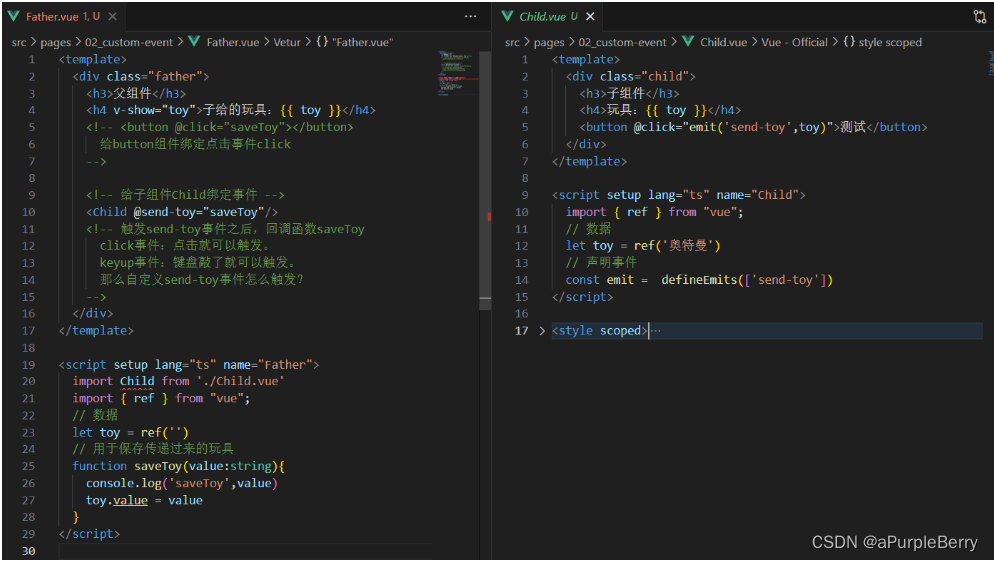Image resolution: width=994 pixels, height=562 pixels.
Task: Click 'function saveToy' declaration
Action: 127,466
